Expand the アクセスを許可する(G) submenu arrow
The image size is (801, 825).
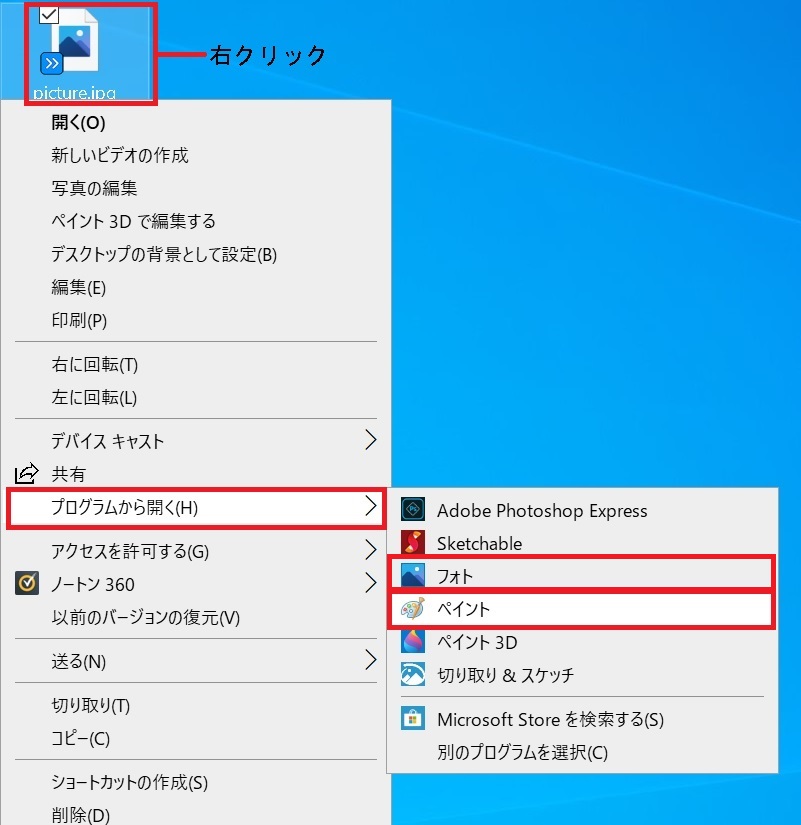[x=371, y=550]
